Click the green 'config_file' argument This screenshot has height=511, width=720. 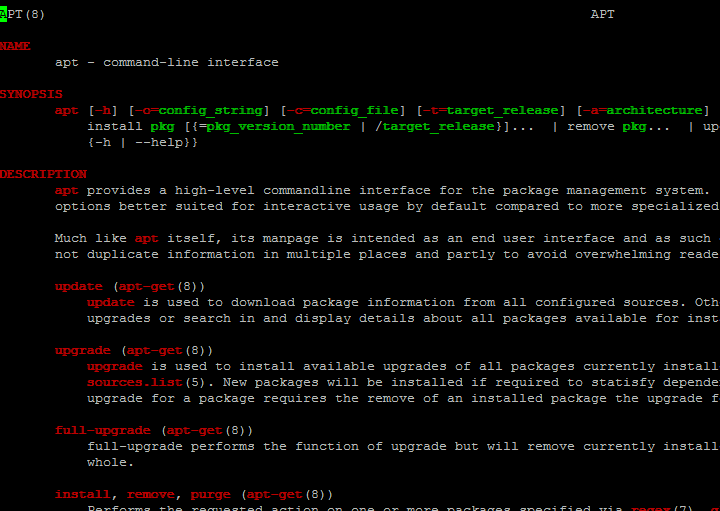(355, 111)
